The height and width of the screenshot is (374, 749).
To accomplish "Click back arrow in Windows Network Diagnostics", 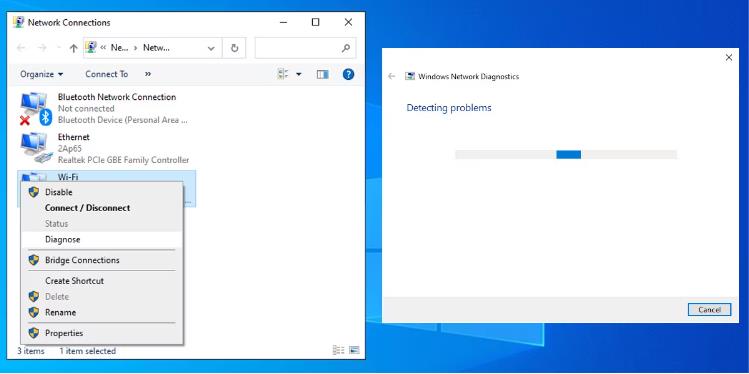I will 392,76.
